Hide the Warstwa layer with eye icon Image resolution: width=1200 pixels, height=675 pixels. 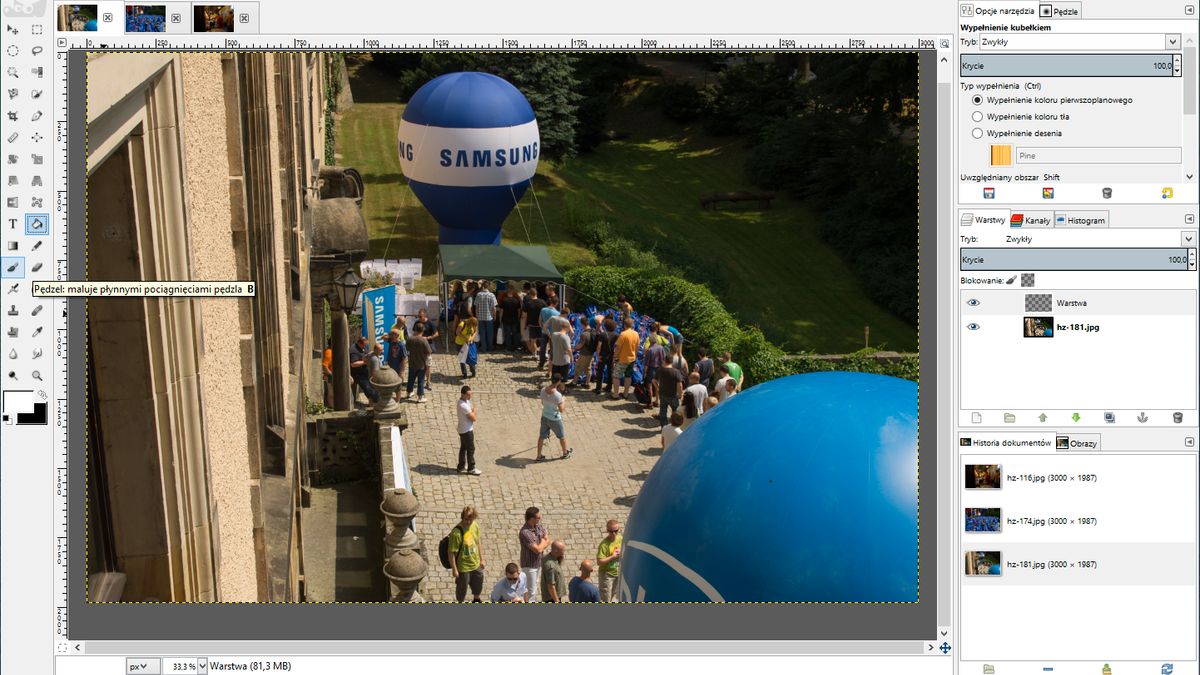point(974,302)
